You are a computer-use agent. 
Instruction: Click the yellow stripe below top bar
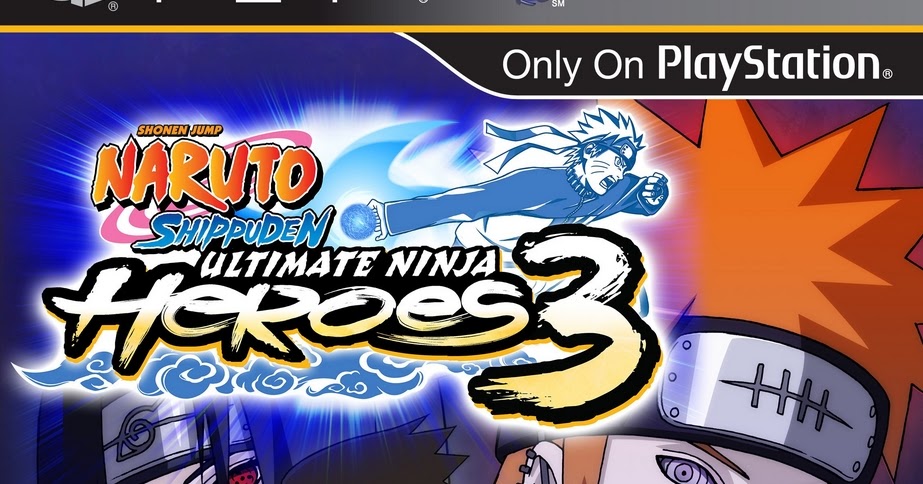tap(462, 28)
